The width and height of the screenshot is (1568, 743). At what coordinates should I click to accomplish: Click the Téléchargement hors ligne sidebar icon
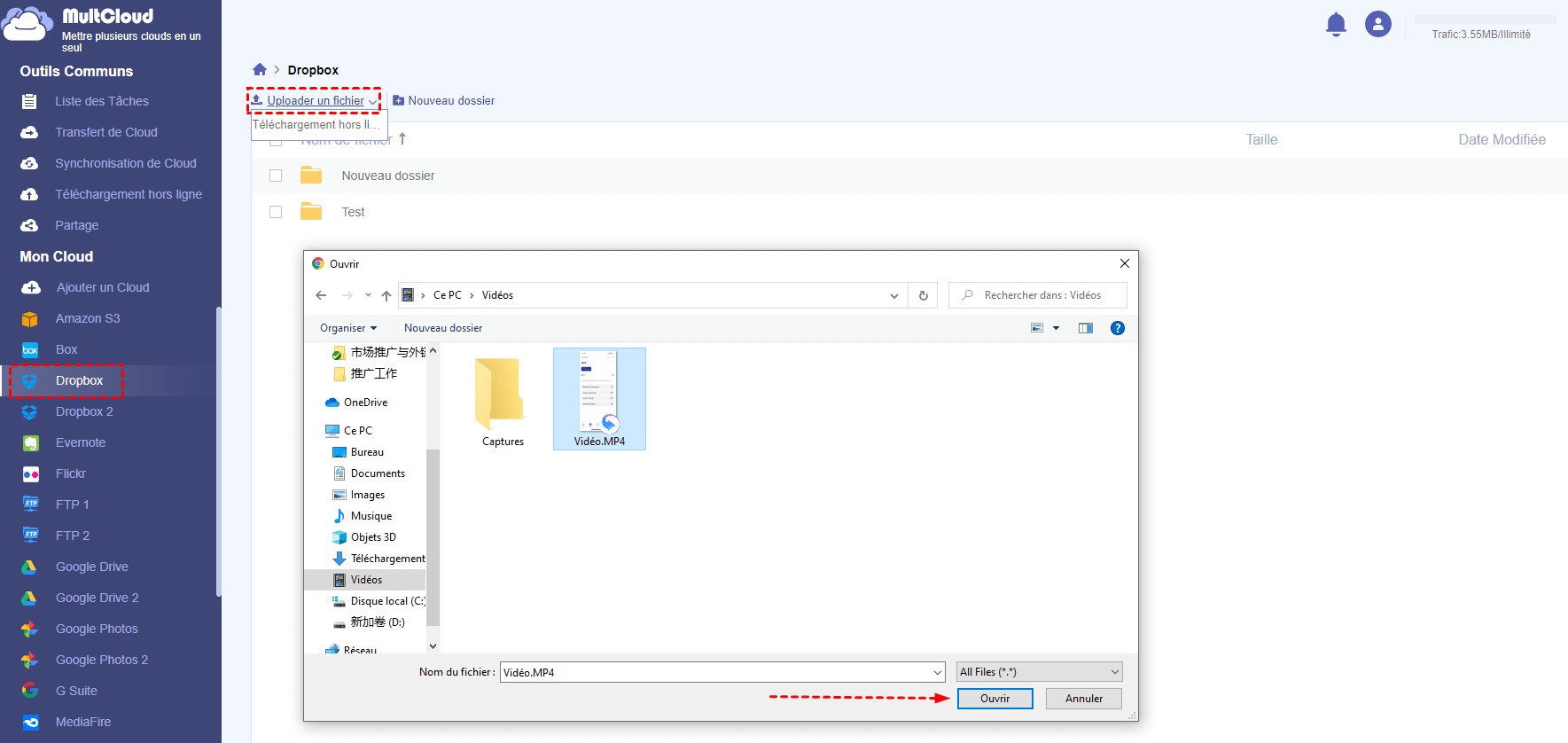29,194
